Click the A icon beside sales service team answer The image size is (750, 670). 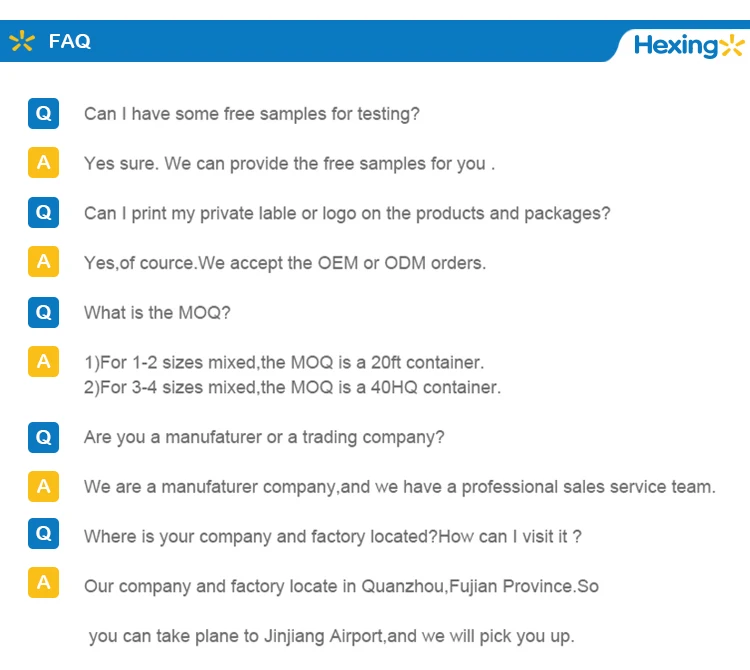[43, 486]
